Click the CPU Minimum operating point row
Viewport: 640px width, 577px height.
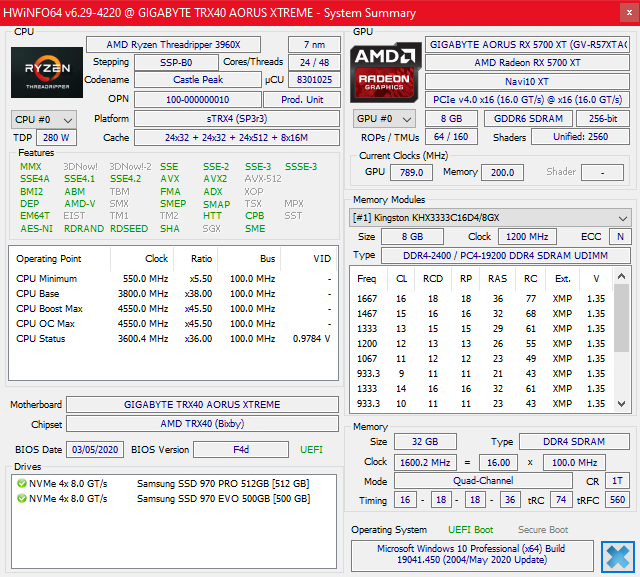[173, 279]
